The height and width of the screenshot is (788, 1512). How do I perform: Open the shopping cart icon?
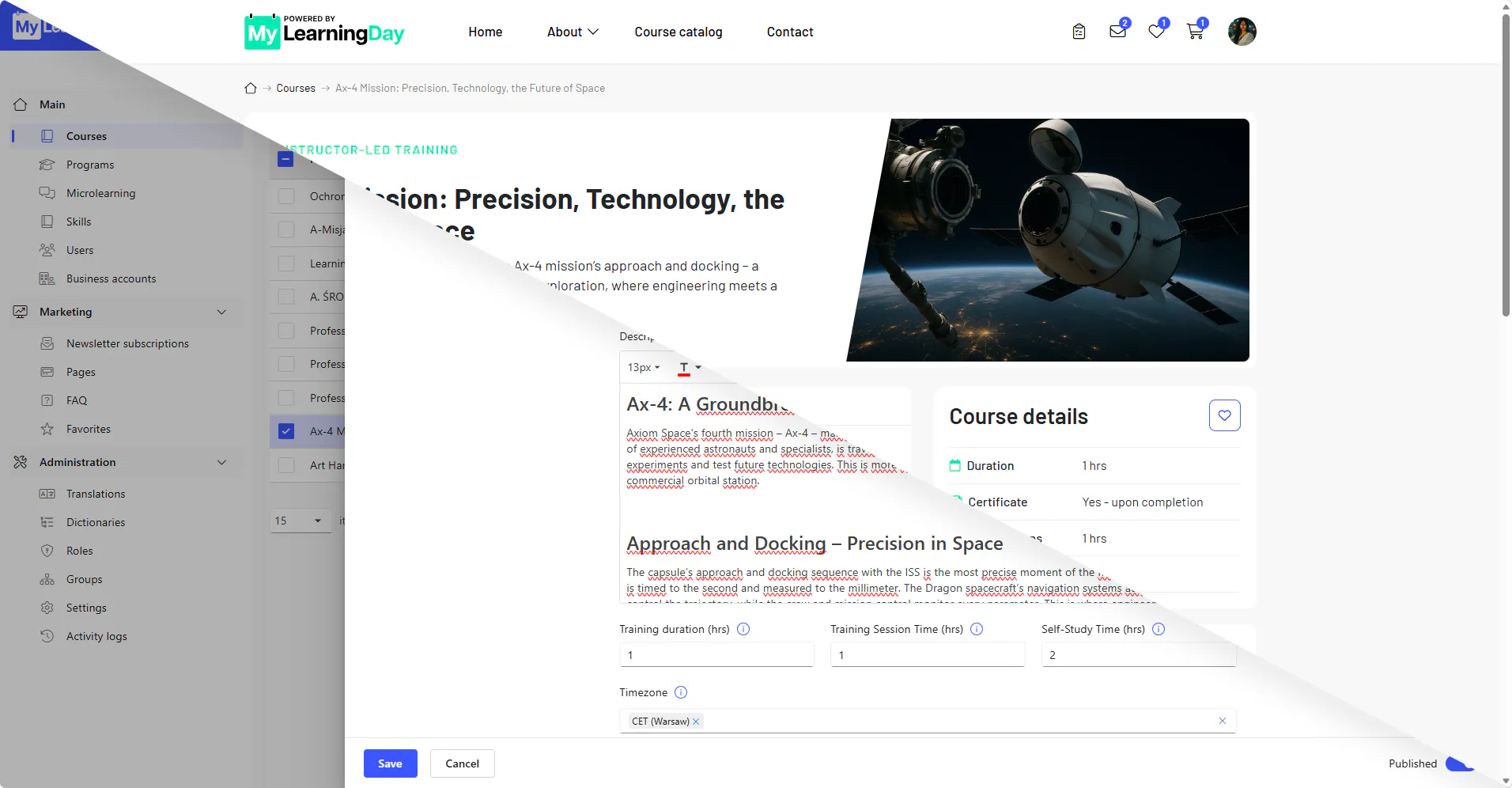tap(1195, 32)
